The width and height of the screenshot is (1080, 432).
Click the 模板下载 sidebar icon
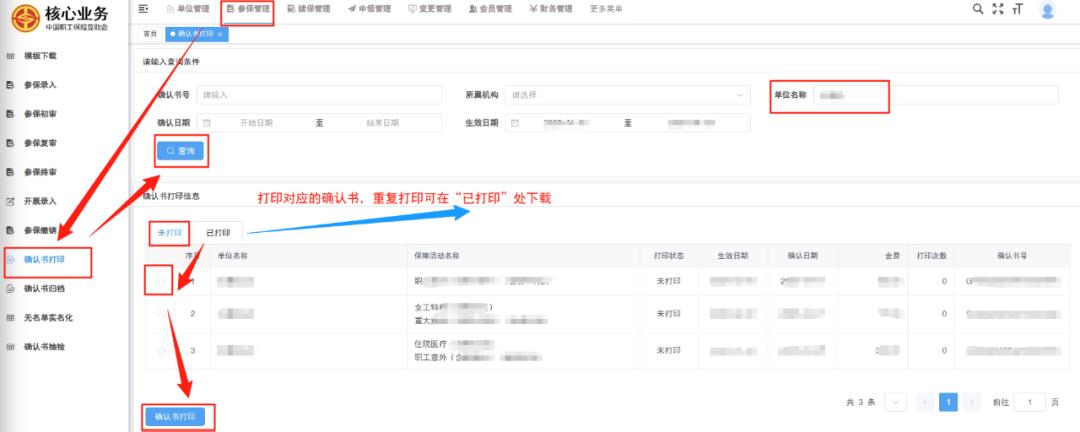pos(10,56)
